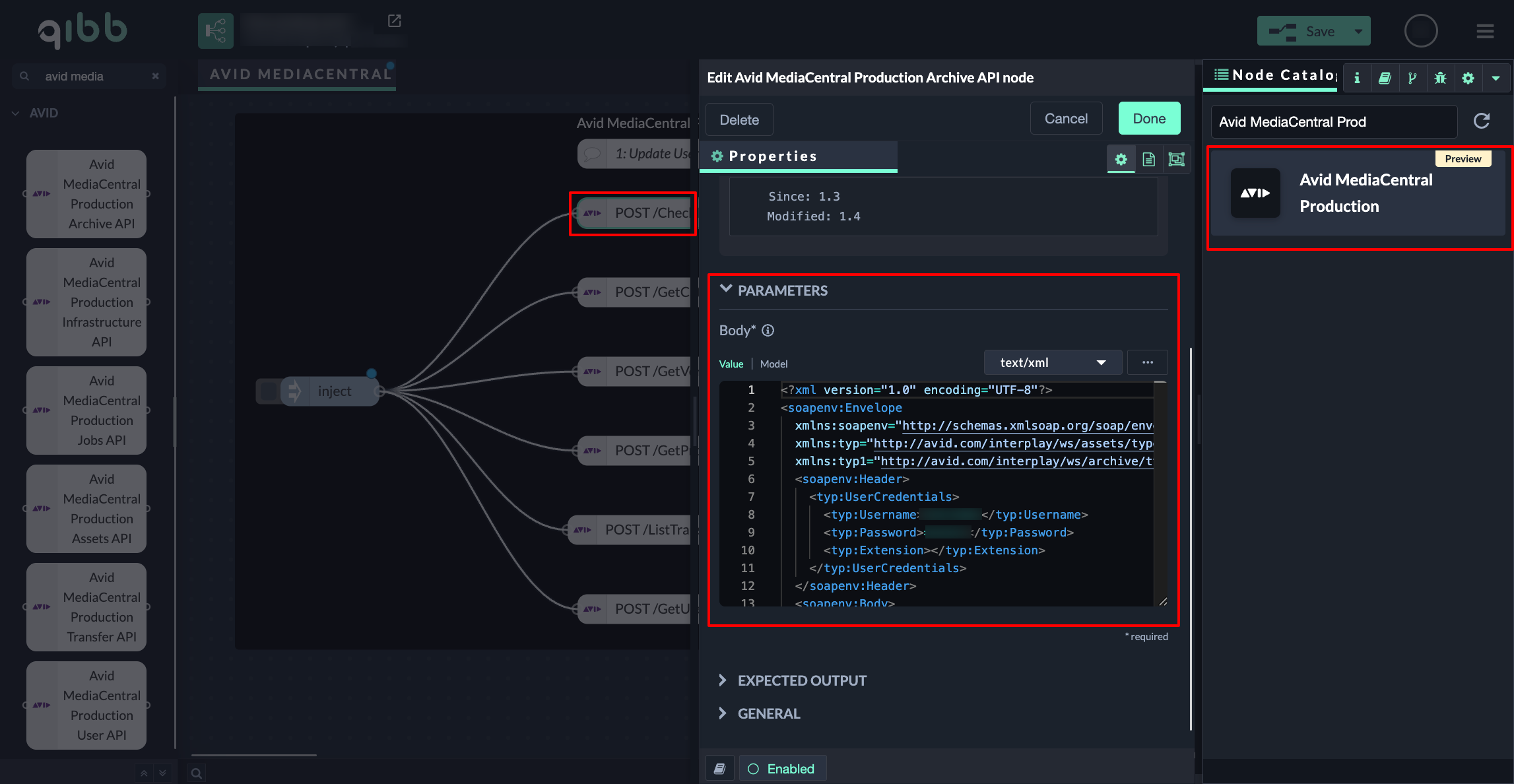Select the AVID MEDIACENTRAL flow tab
The image size is (1514, 784).
[x=300, y=75]
